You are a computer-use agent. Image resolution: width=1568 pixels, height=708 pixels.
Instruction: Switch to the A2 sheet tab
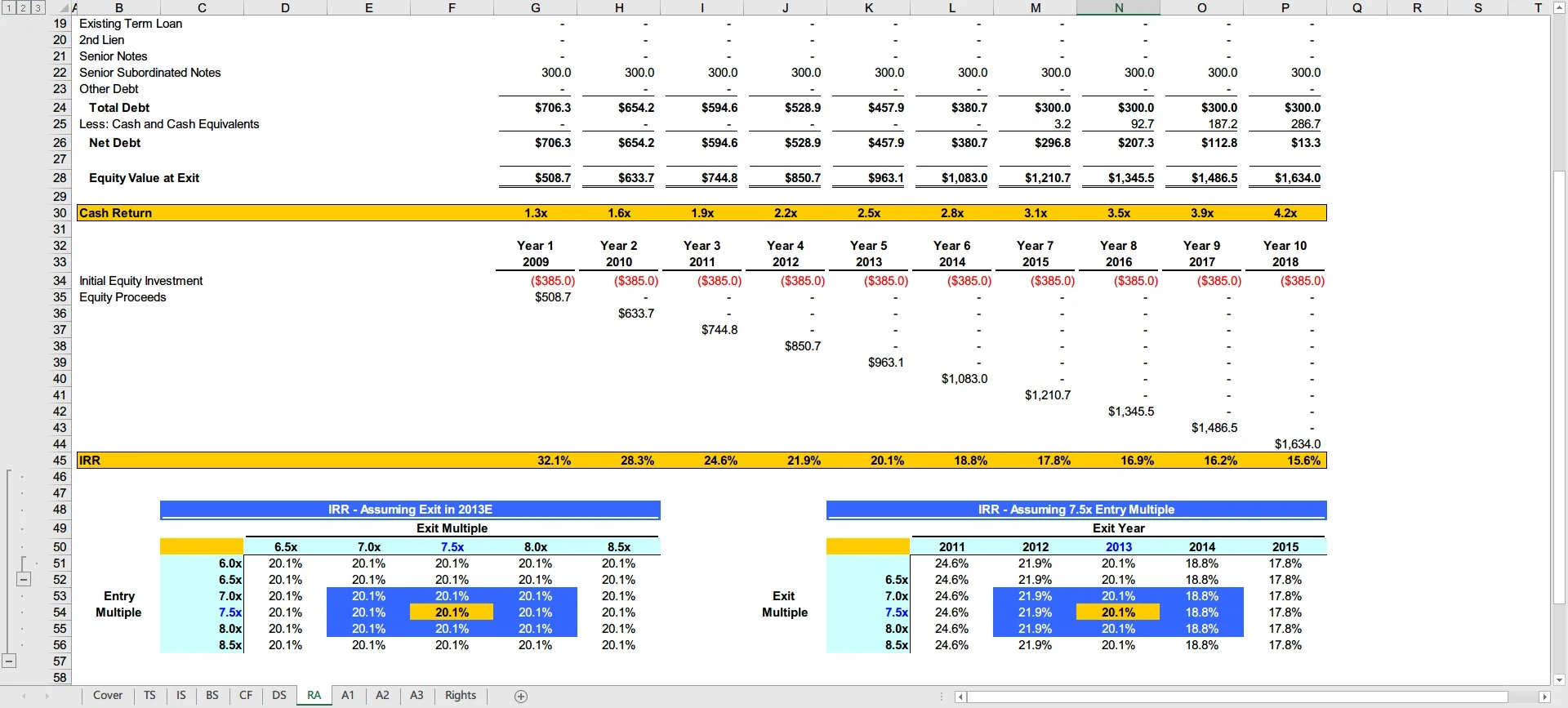tap(382, 696)
